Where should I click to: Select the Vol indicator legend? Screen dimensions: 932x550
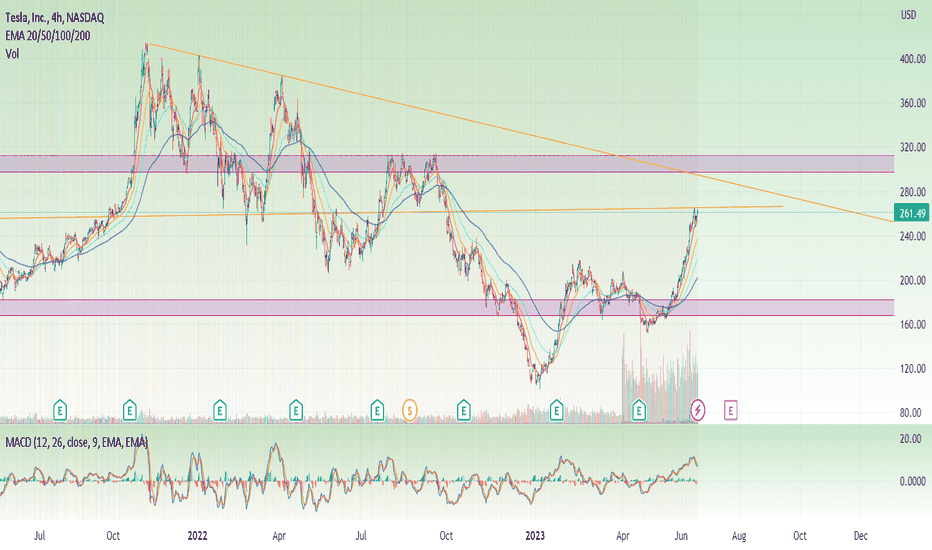tap(12, 54)
